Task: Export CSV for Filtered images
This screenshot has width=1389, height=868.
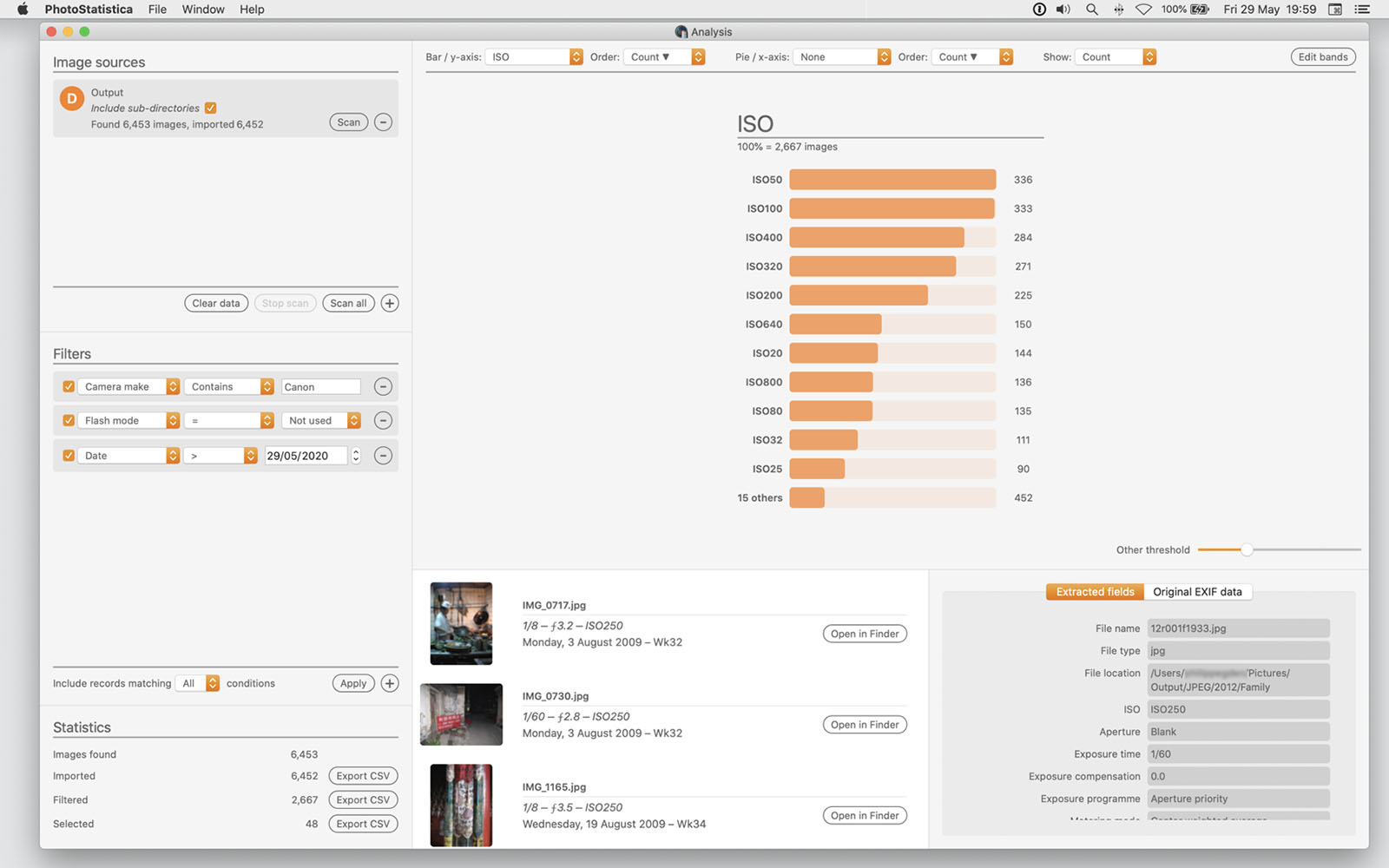Action: click(363, 800)
